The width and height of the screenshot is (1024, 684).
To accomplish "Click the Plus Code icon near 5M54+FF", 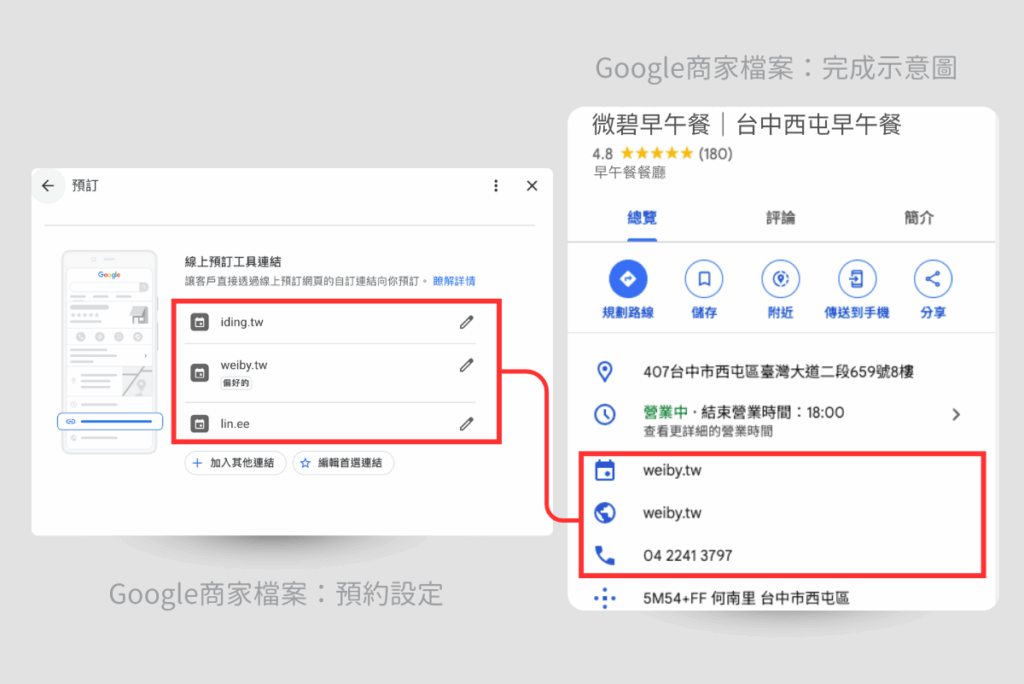I will [x=607, y=597].
